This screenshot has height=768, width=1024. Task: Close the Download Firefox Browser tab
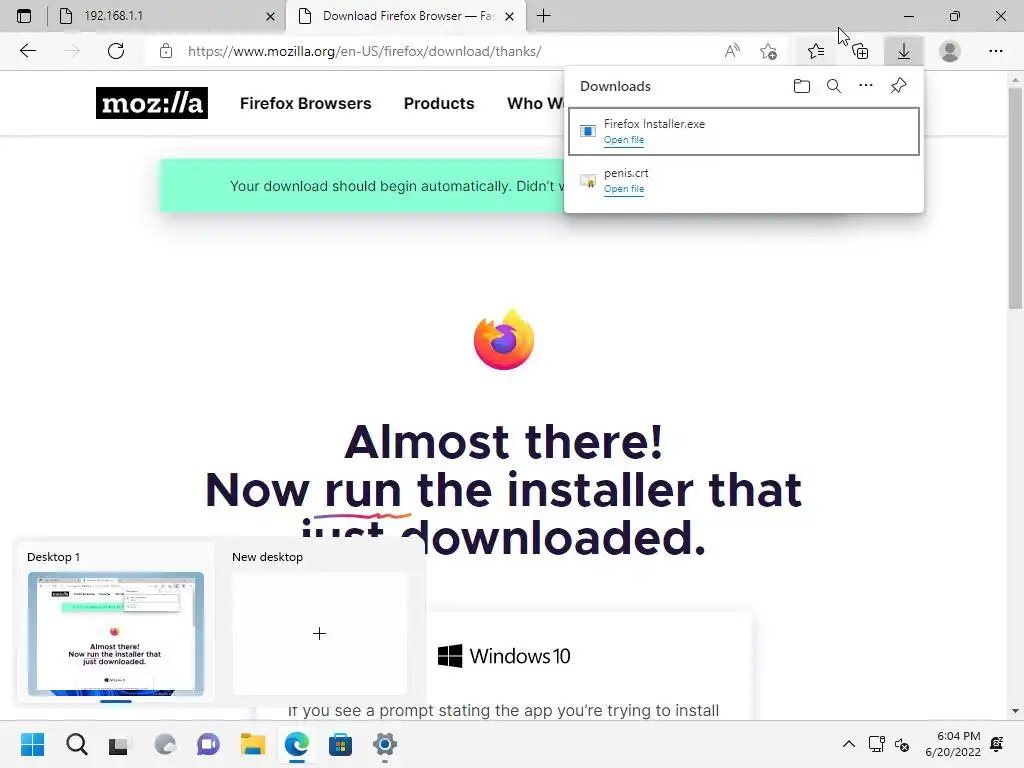point(509,16)
